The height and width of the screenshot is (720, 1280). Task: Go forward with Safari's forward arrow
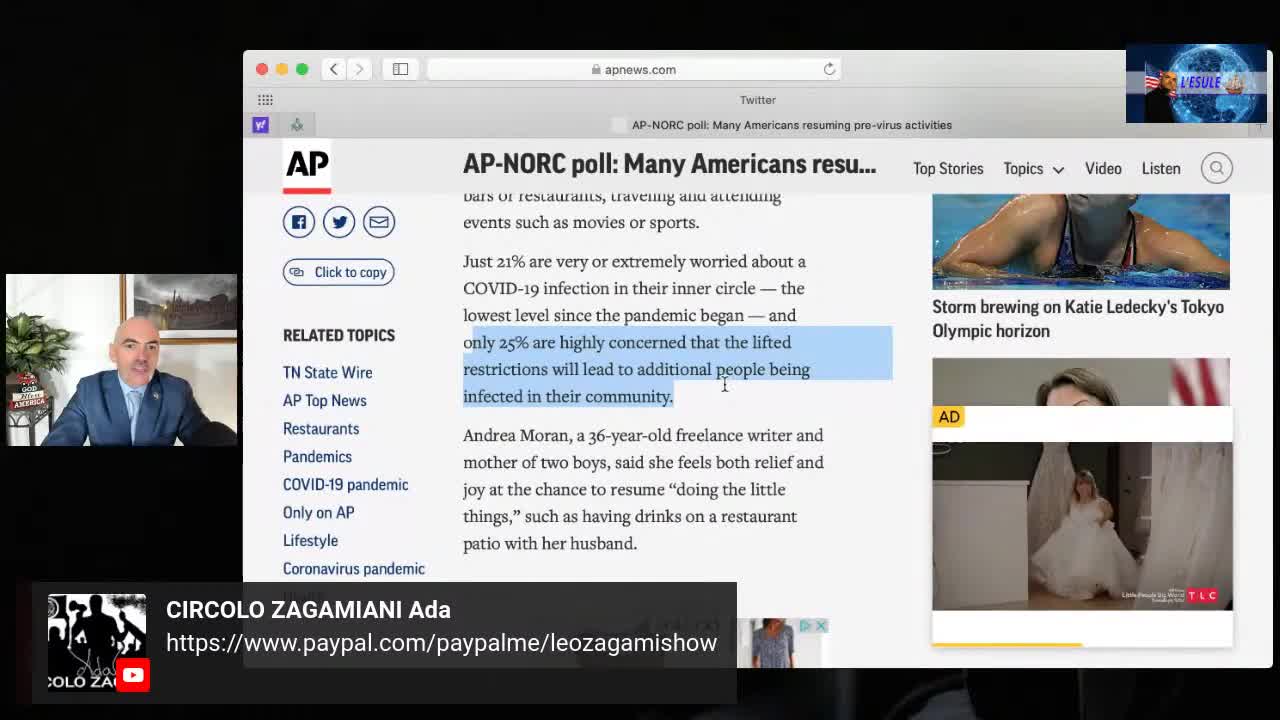coord(359,69)
